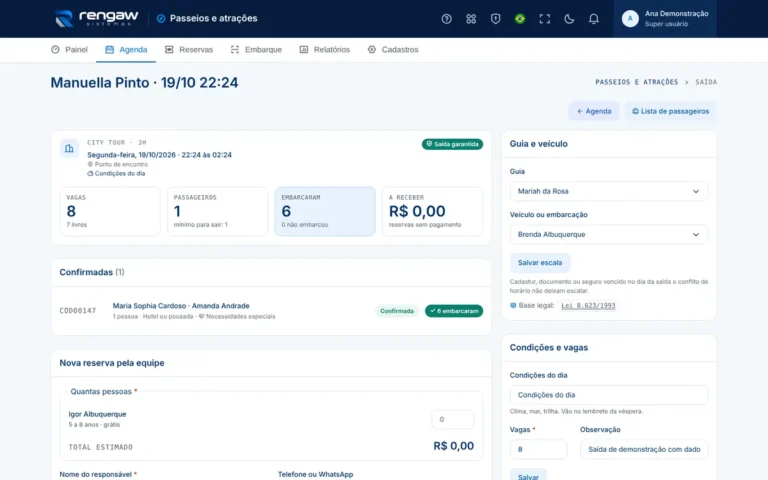Click the Confirmadas (1) heading
This screenshot has height=480, width=768.
tap(92, 272)
